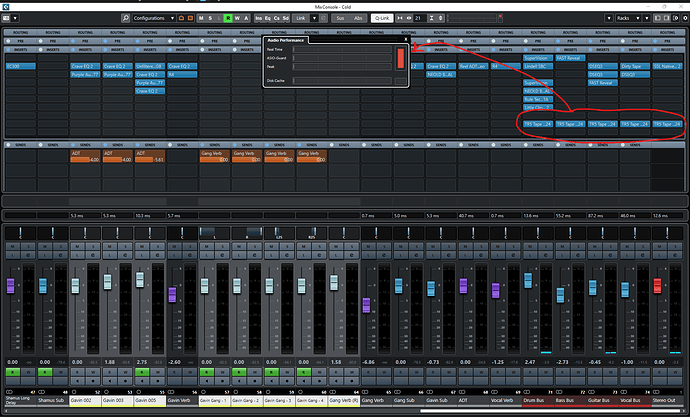690x417 pixels.
Task: Open FAST Reveal insert on Bass Bus
Action: (570, 58)
